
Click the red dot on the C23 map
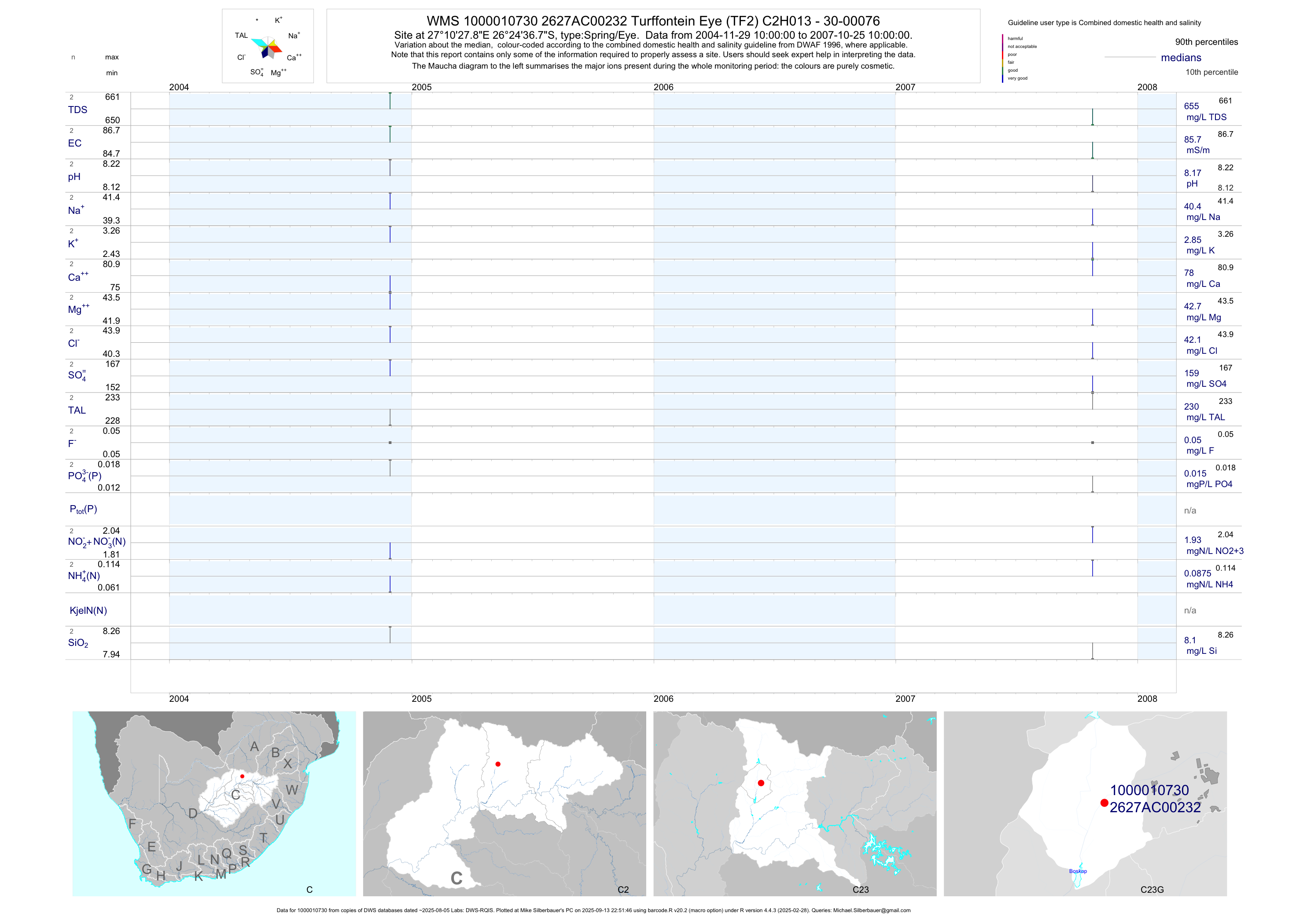[761, 783]
